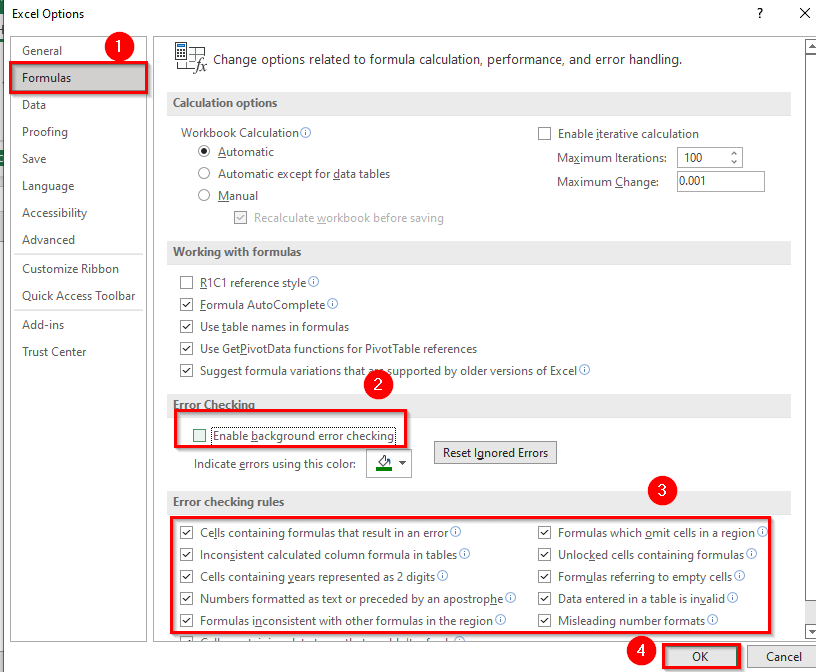Close the Excel Options dialog
816x672 pixels.
[x=805, y=13]
